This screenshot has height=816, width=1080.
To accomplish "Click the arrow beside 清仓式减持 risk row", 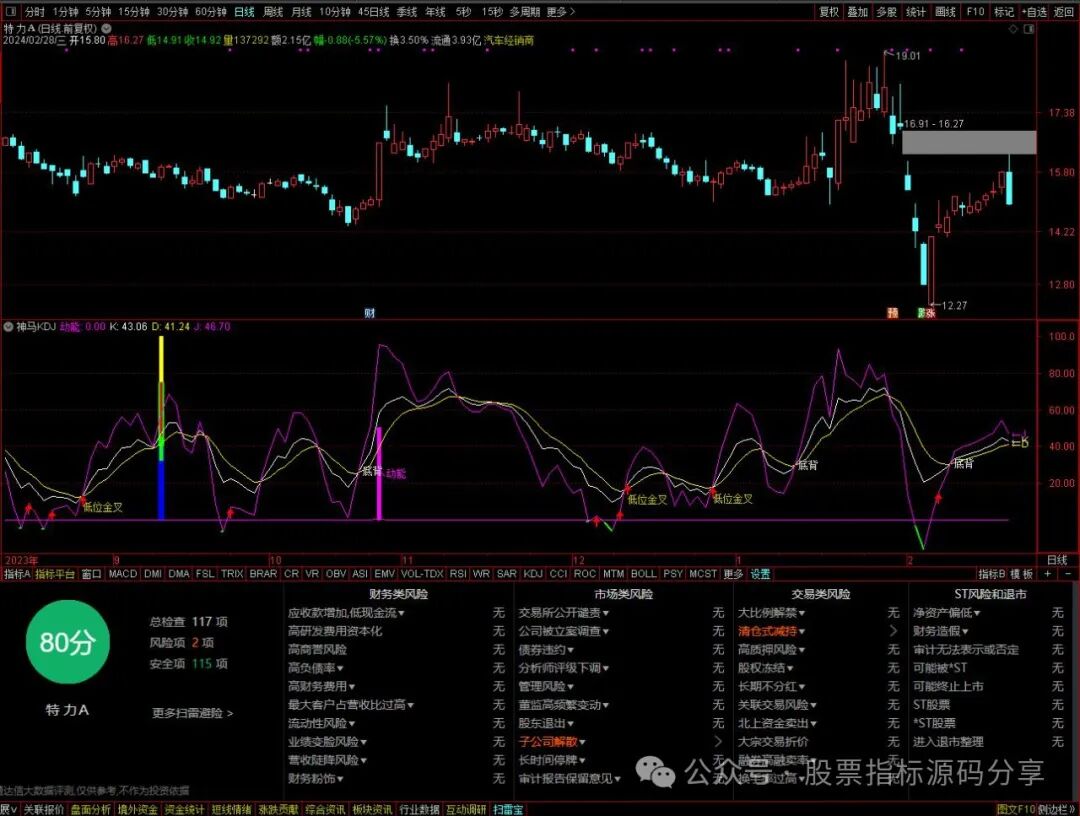I will pos(893,631).
